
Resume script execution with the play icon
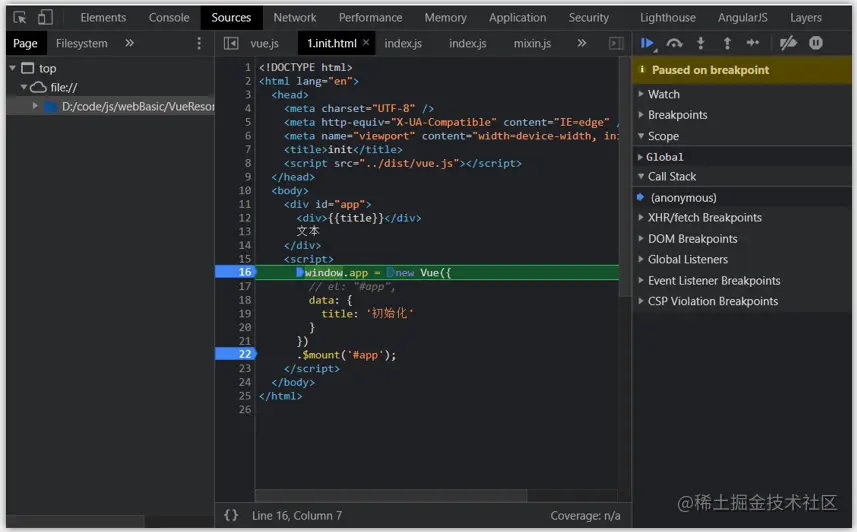(x=648, y=43)
